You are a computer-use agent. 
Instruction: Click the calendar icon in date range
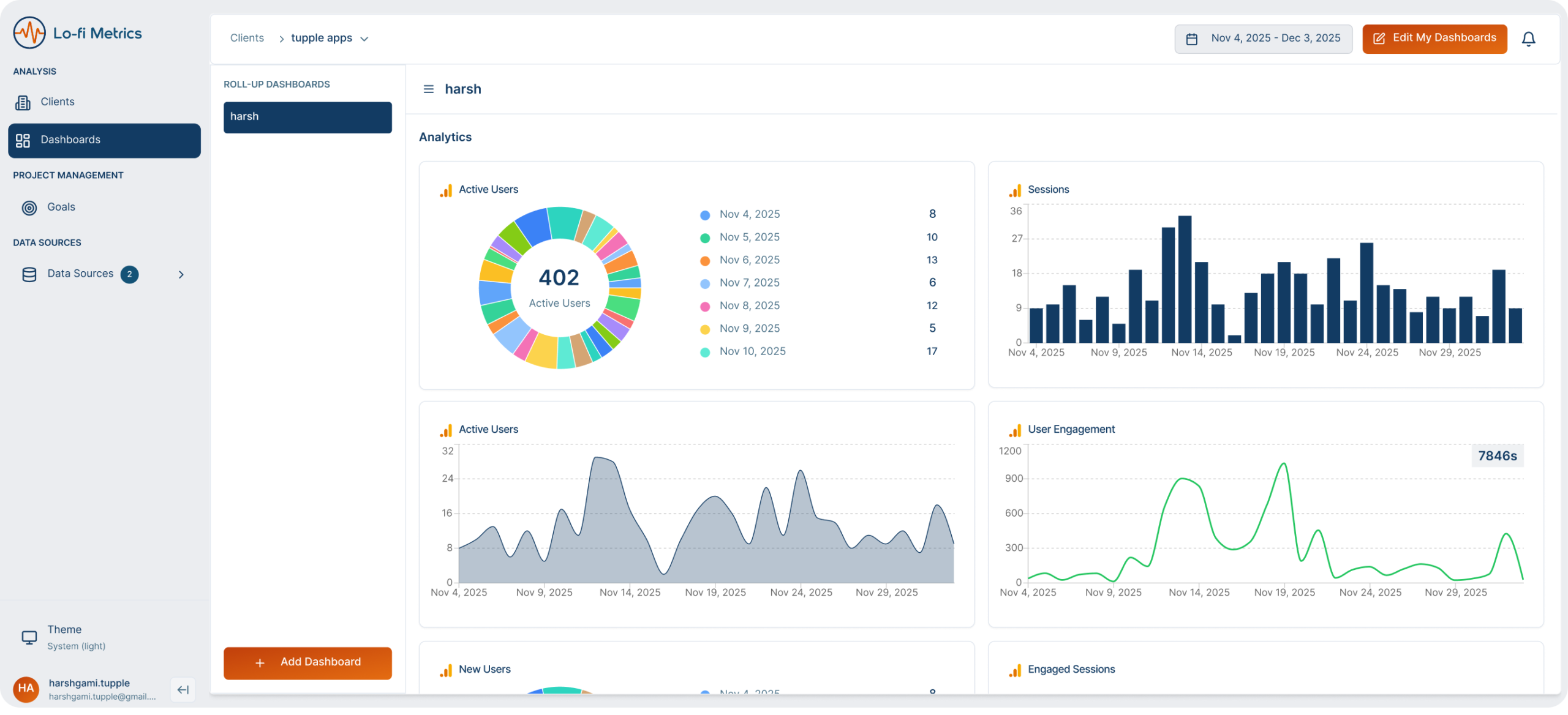point(1191,39)
